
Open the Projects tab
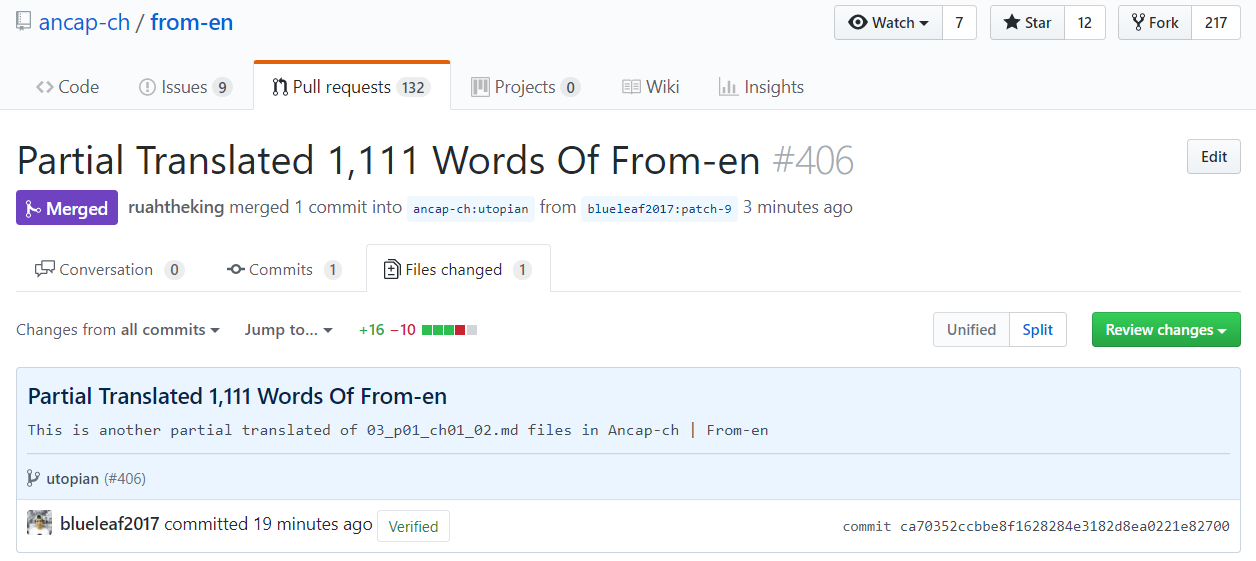point(525,87)
